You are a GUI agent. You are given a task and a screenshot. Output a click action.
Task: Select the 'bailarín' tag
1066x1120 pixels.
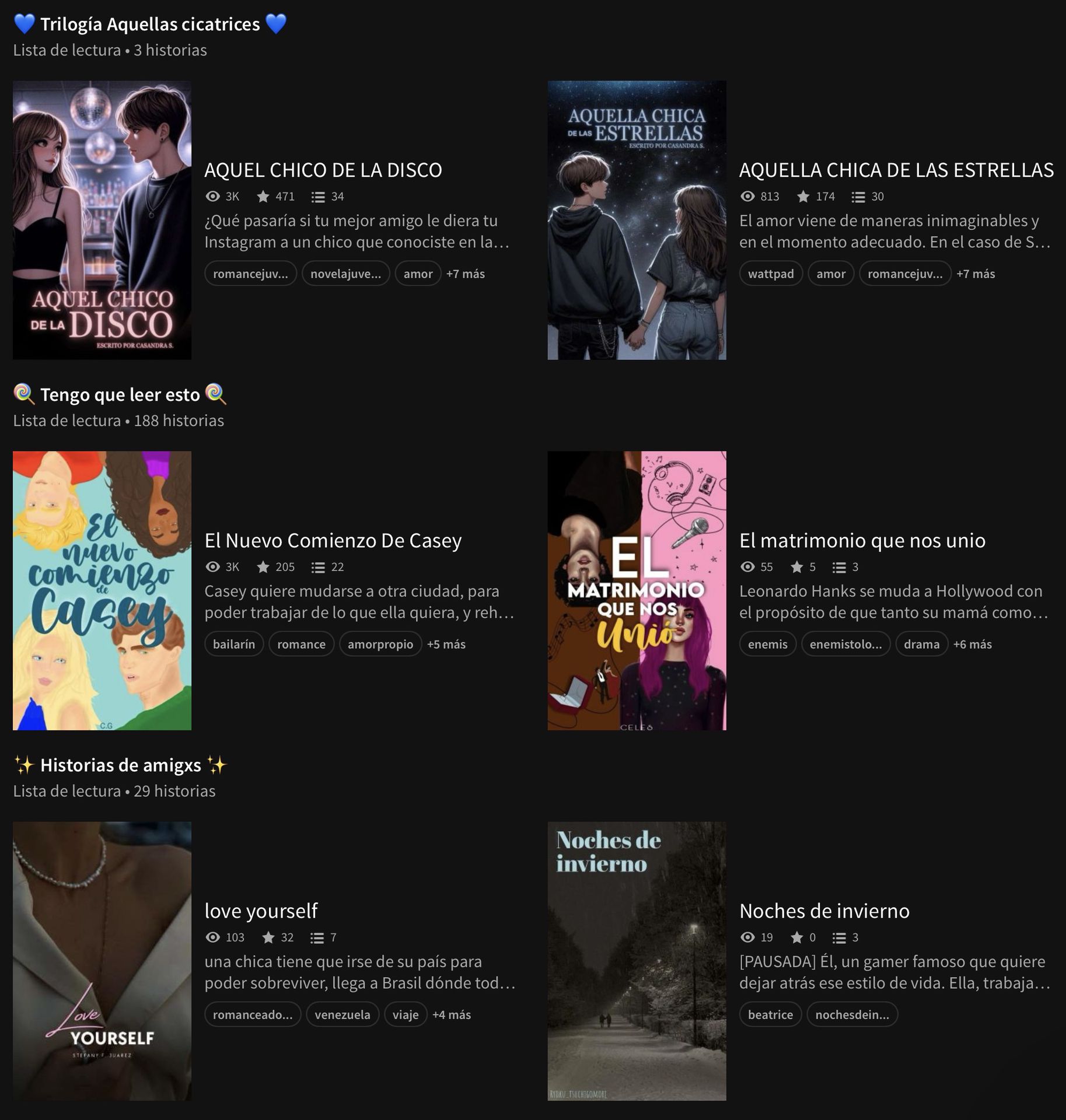(234, 644)
